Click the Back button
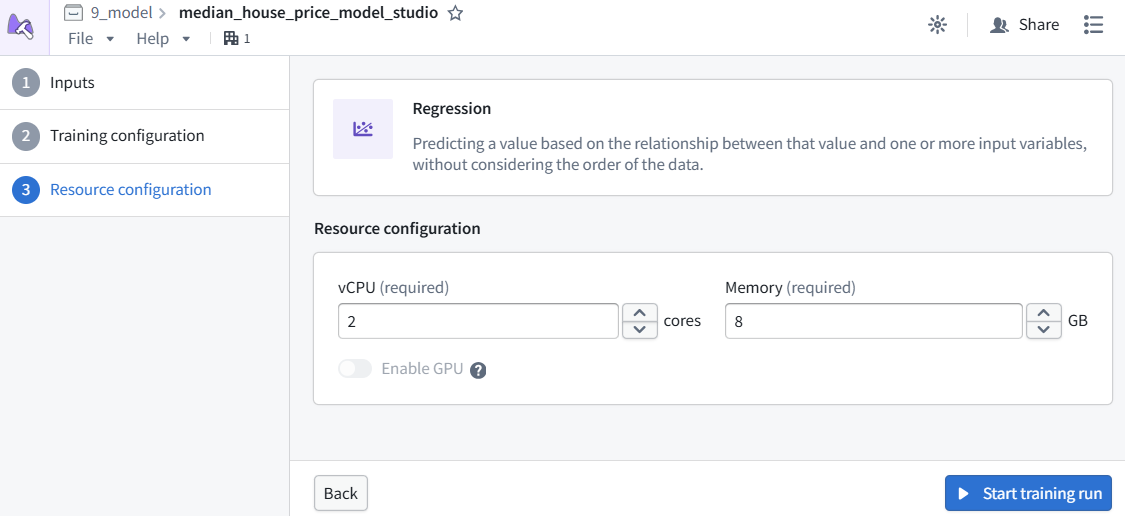This screenshot has width=1125, height=516. [341, 493]
